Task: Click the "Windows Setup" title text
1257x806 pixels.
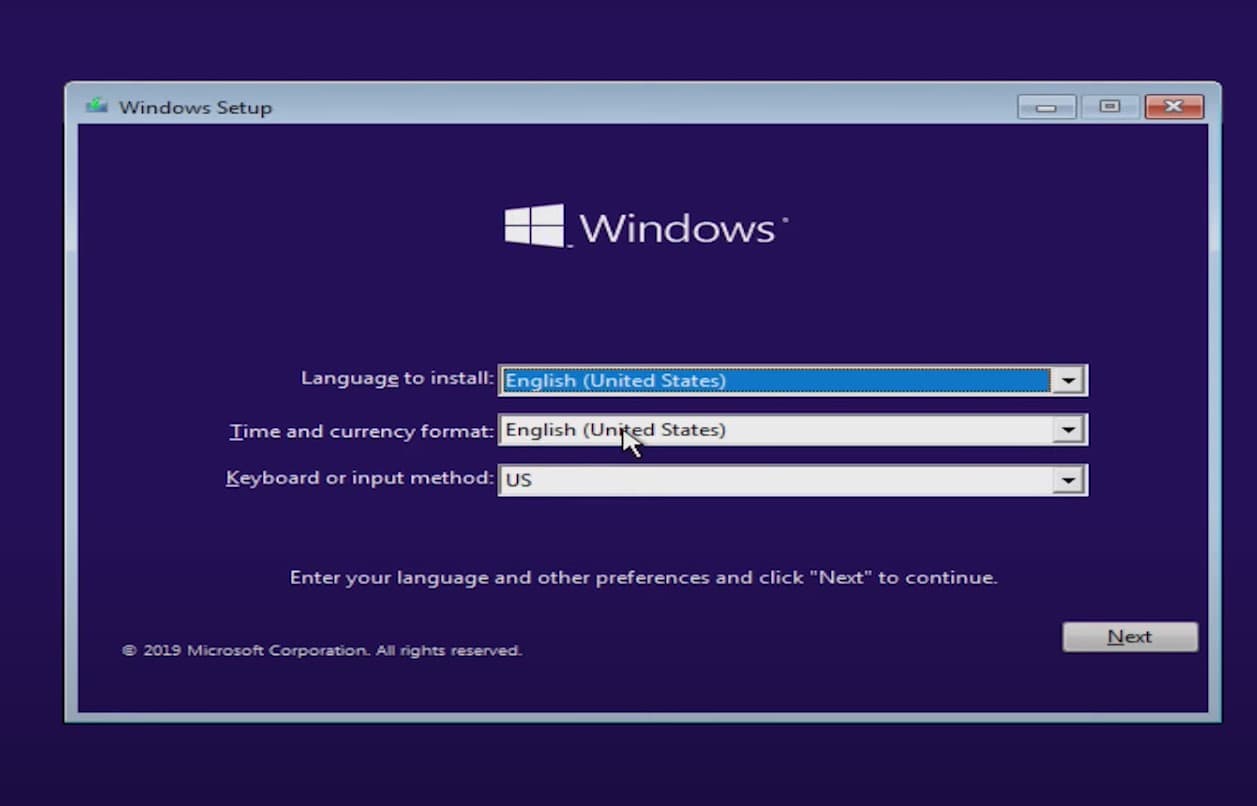Action: (x=195, y=107)
